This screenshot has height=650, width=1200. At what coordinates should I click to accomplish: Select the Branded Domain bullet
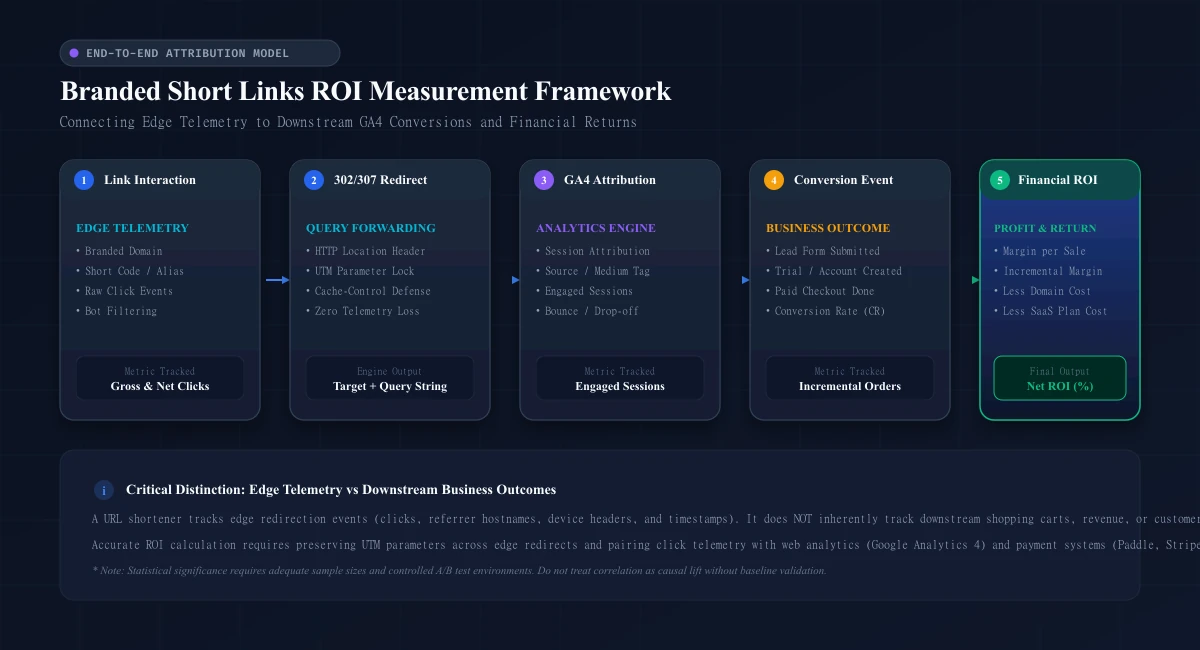[x=119, y=251]
